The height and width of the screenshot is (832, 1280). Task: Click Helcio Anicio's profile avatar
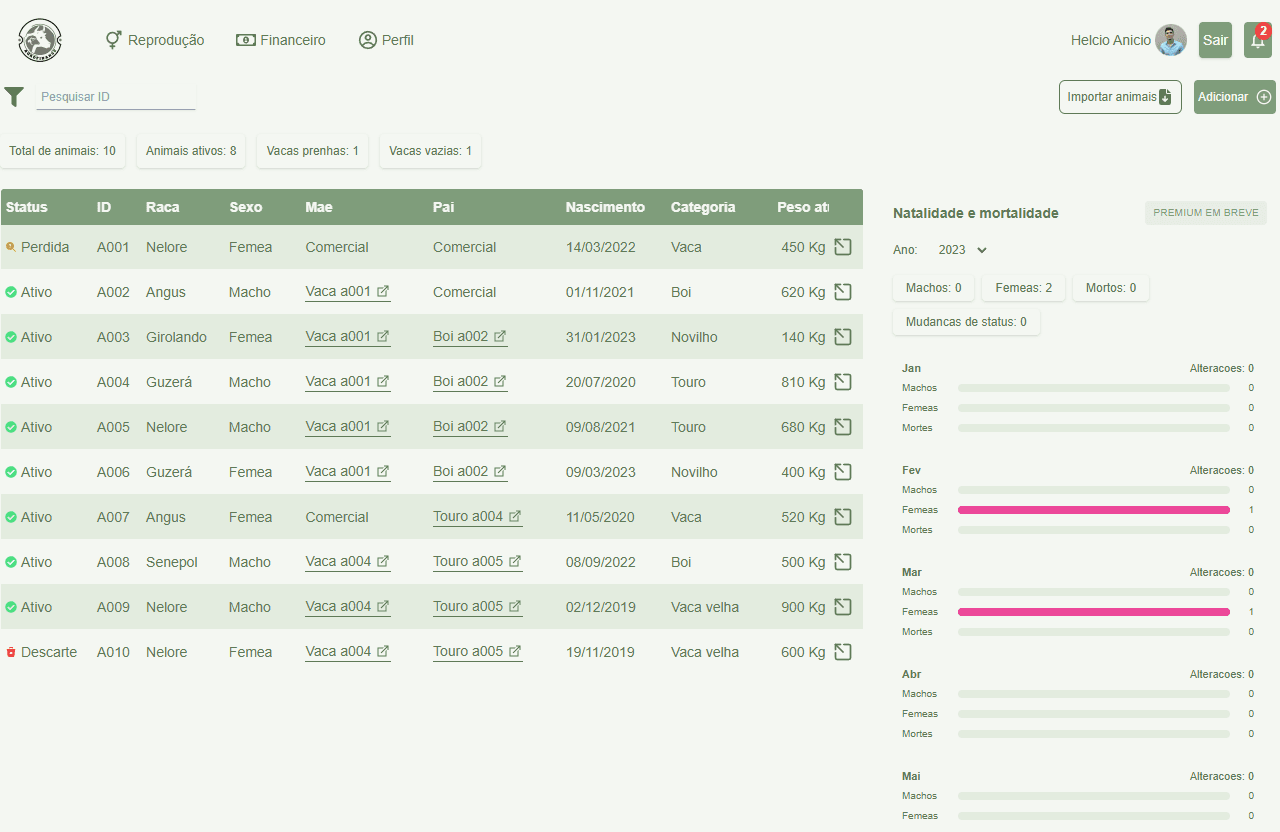point(1170,40)
